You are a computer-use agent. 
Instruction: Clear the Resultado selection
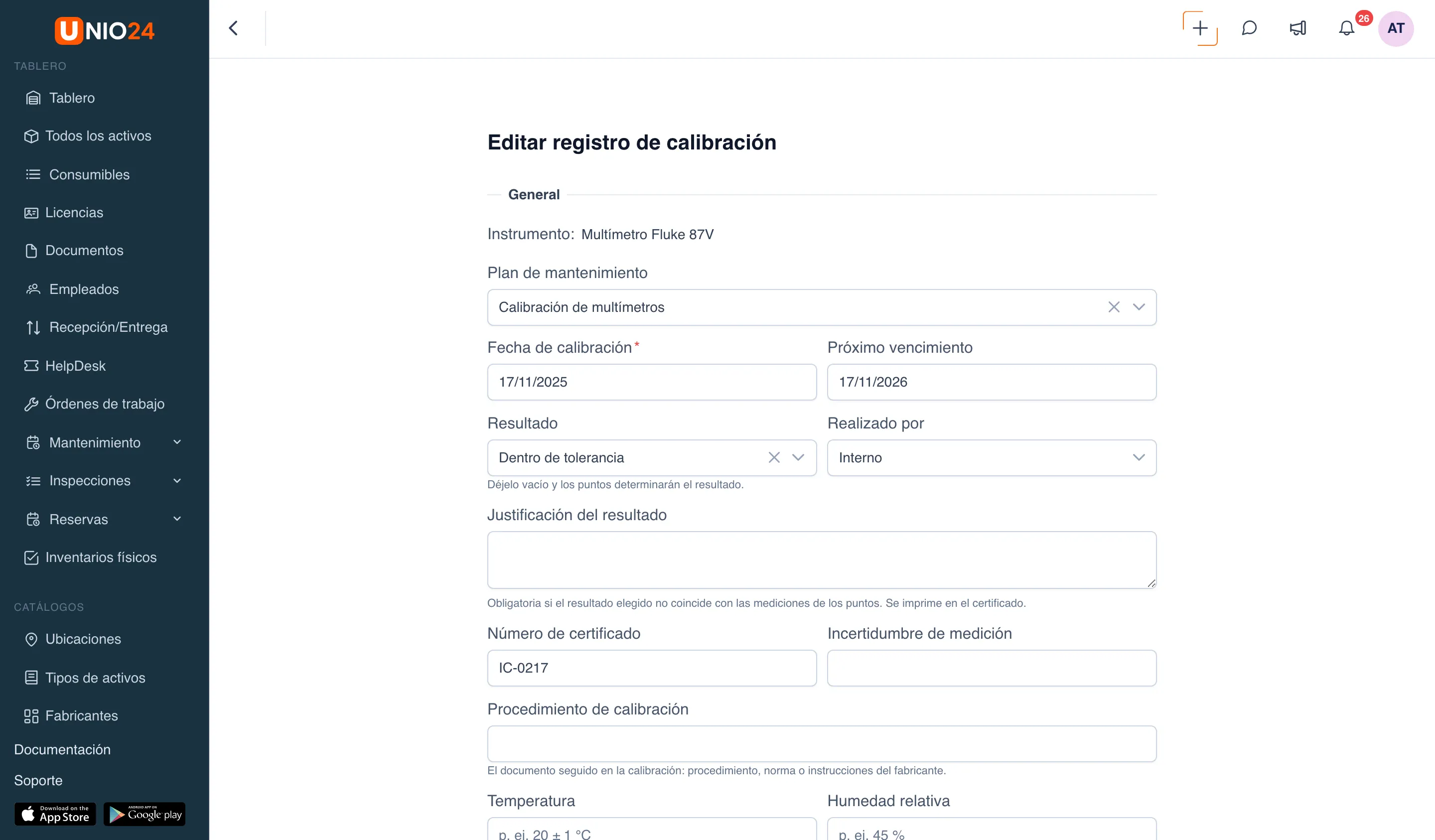tap(774, 458)
